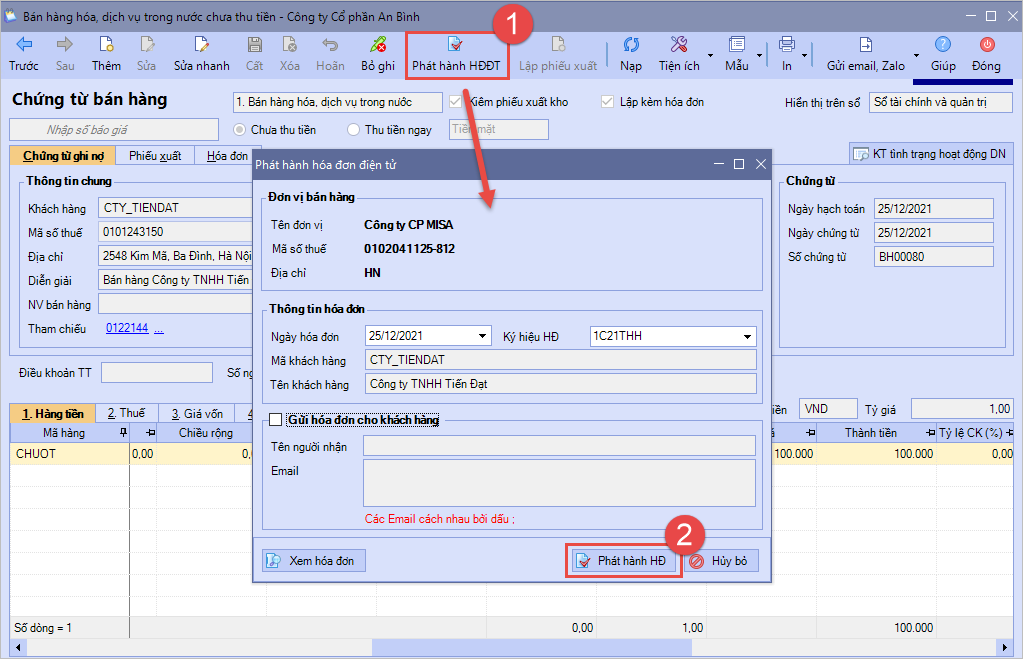This screenshot has width=1023, height=659.
Task: Expand the Ký hiệu HĐ dropdown
Action: 747,336
